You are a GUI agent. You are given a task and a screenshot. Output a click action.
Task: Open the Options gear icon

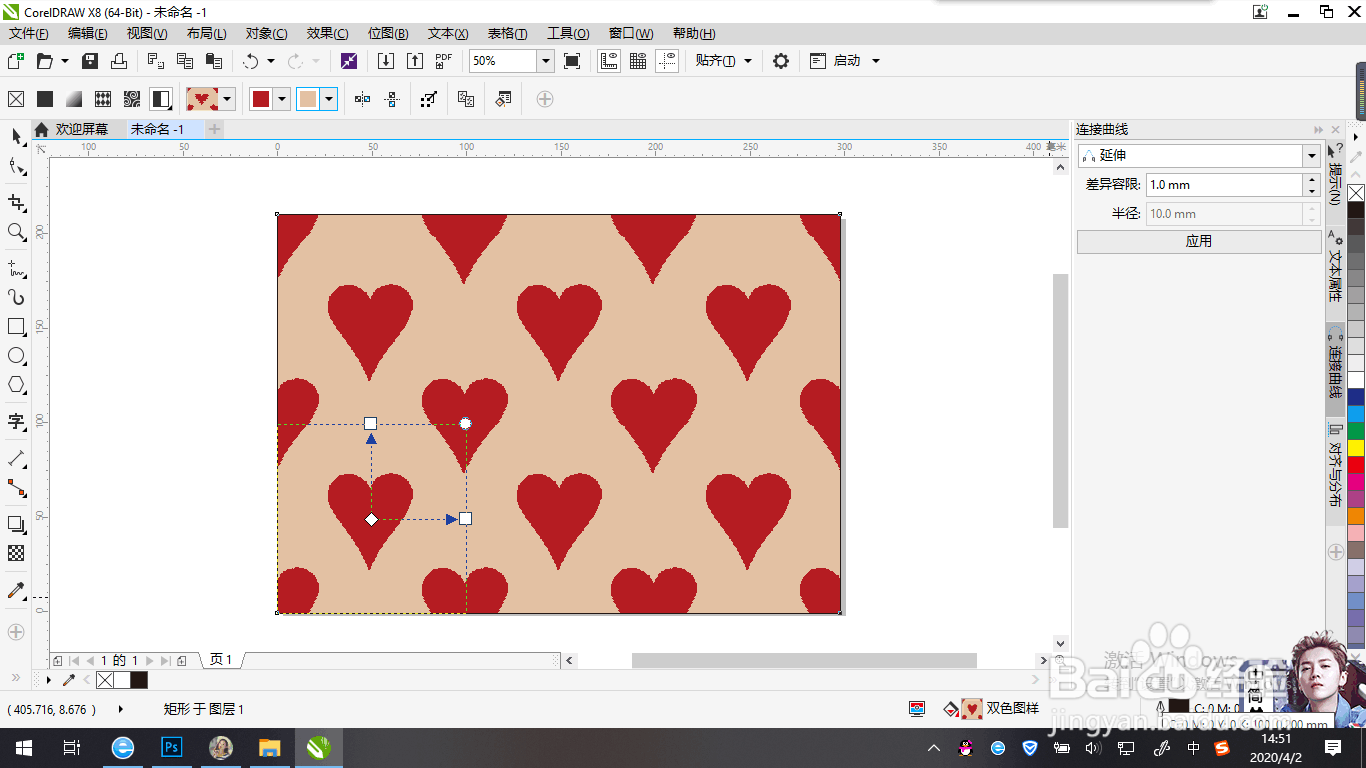(x=781, y=61)
